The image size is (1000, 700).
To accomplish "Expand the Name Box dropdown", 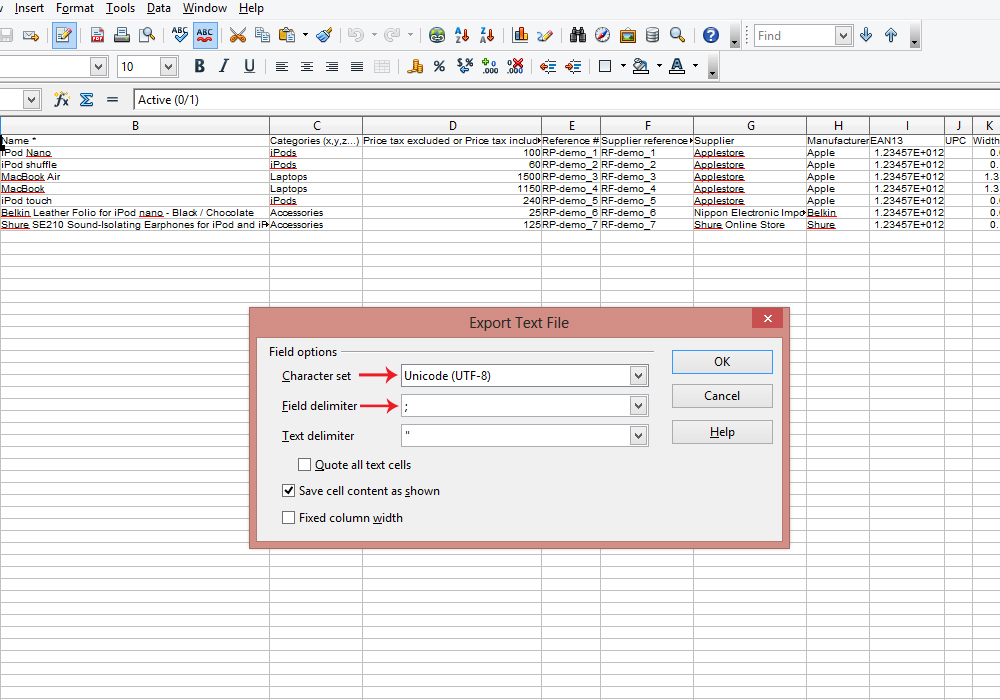I will point(31,99).
